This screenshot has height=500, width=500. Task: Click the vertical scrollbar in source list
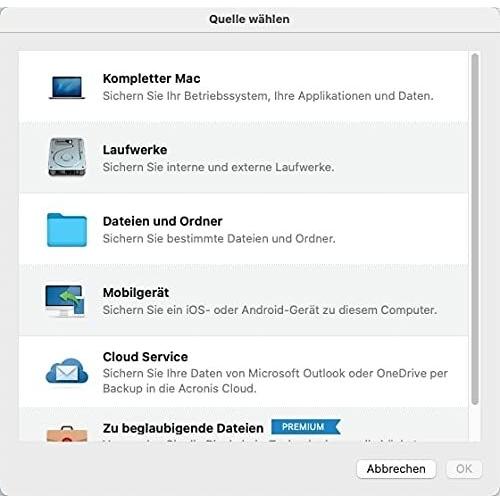click(475, 229)
